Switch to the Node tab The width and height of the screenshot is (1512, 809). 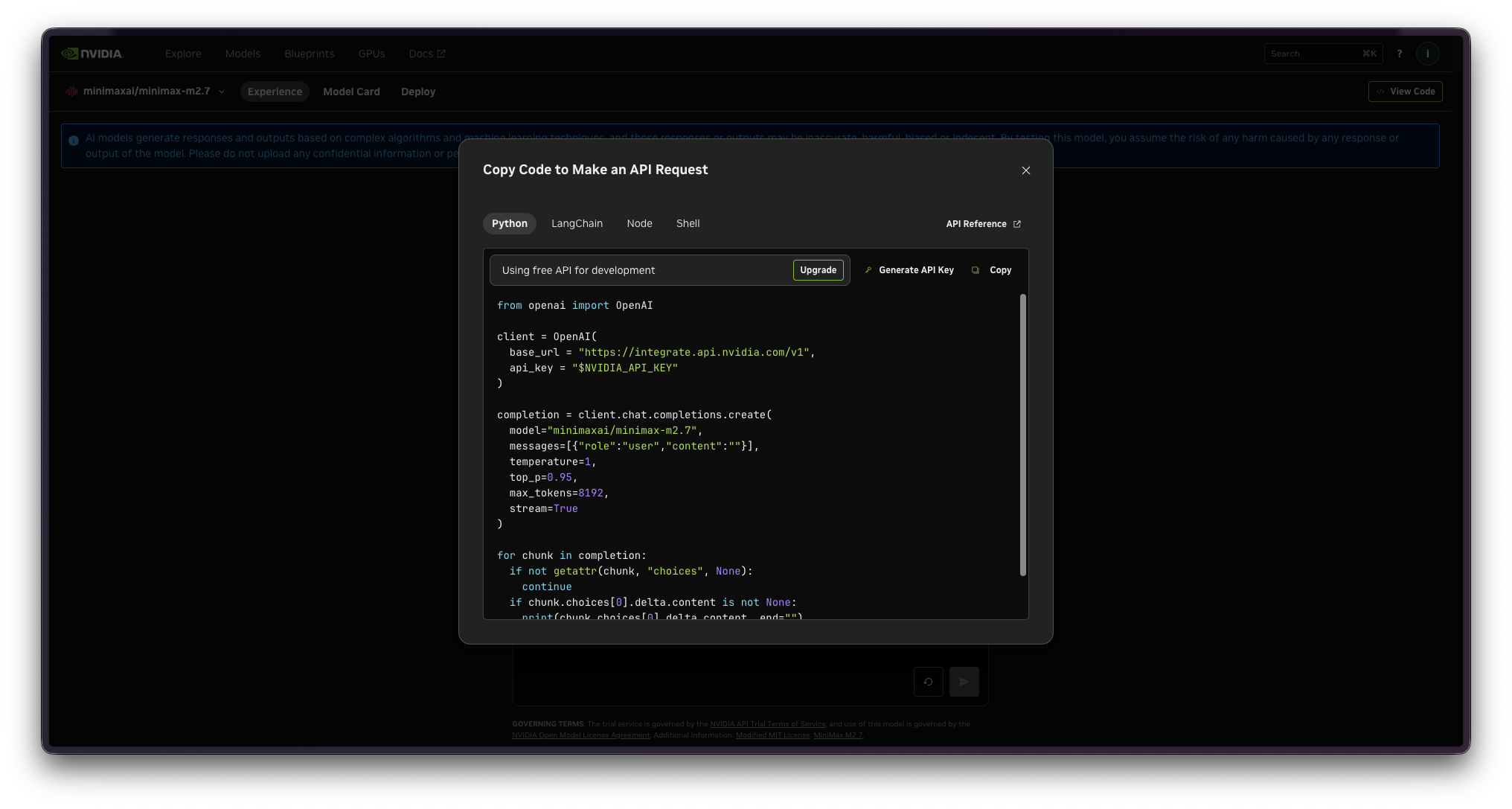[x=639, y=223]
